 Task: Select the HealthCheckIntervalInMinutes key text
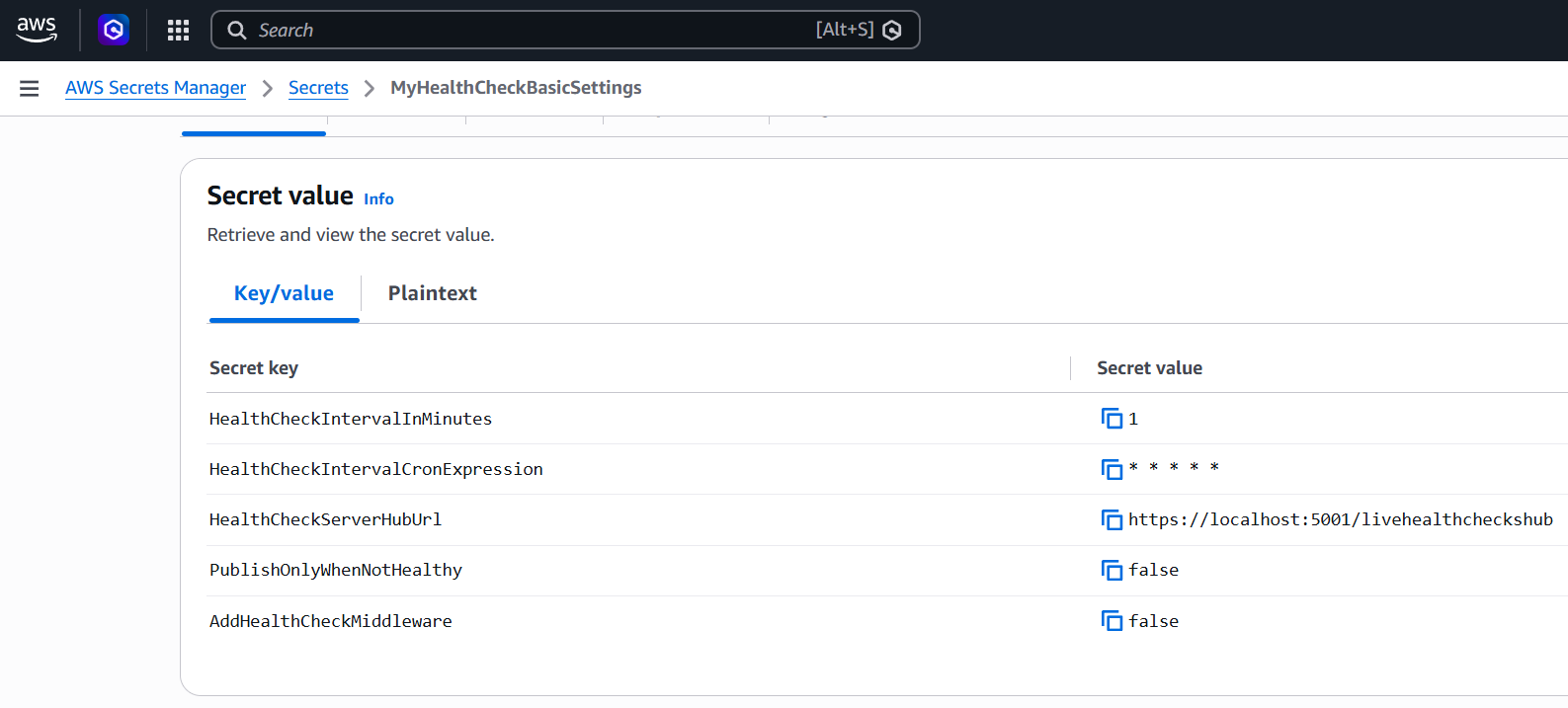351,419
